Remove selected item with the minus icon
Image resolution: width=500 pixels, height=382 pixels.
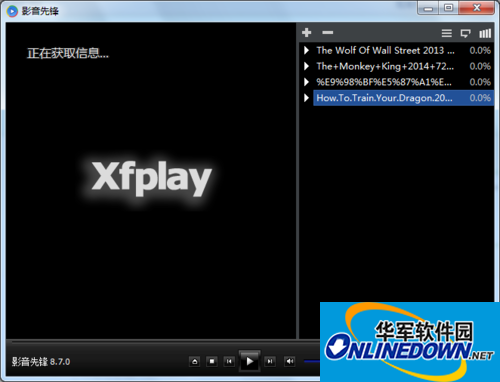327,33
